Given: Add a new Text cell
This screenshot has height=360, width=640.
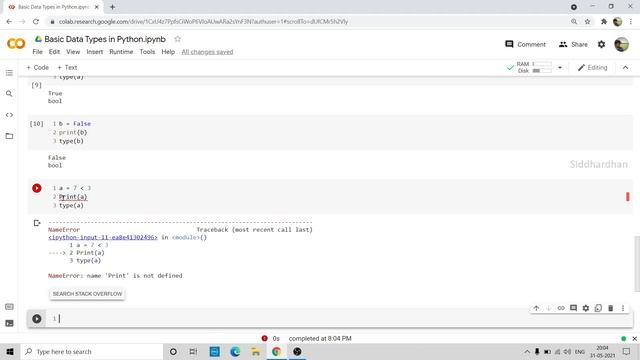Looking at the screenshot, I should [x=67, y=67].
